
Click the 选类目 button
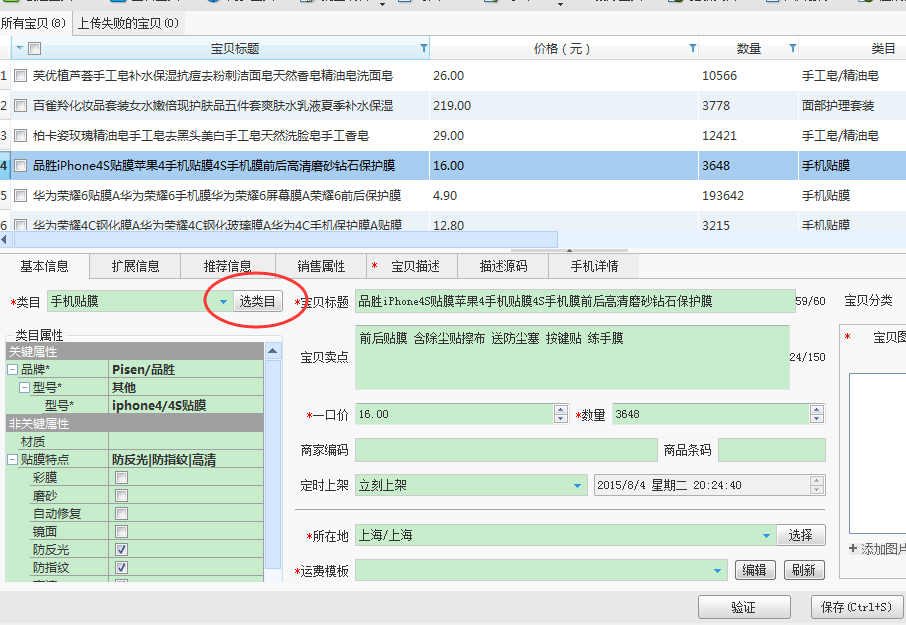257,301
